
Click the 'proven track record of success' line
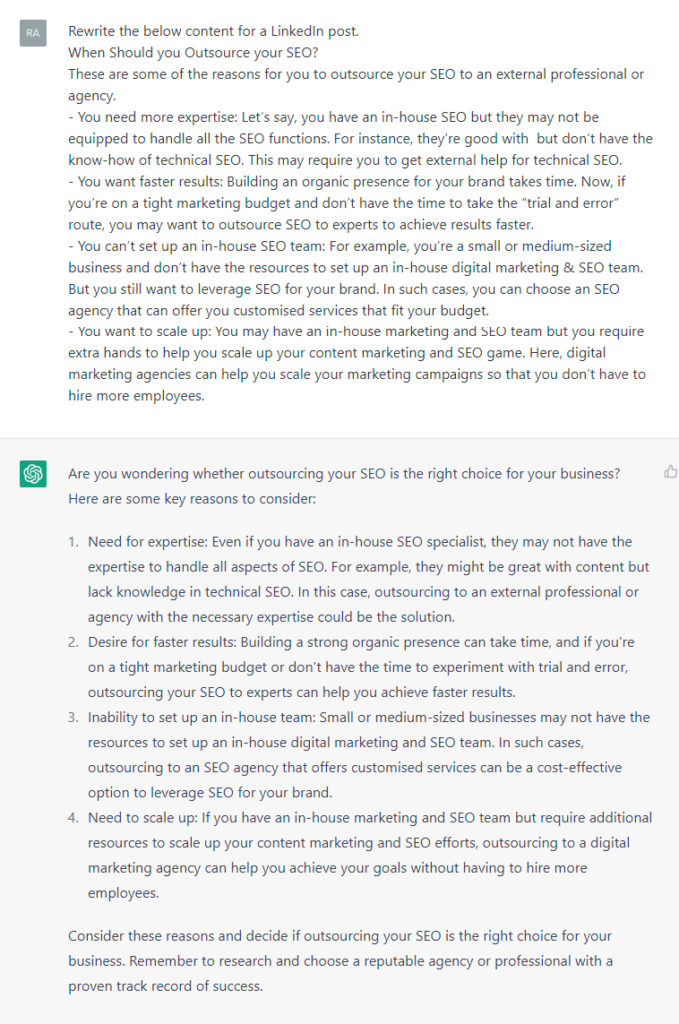click(x=165, y=986)
